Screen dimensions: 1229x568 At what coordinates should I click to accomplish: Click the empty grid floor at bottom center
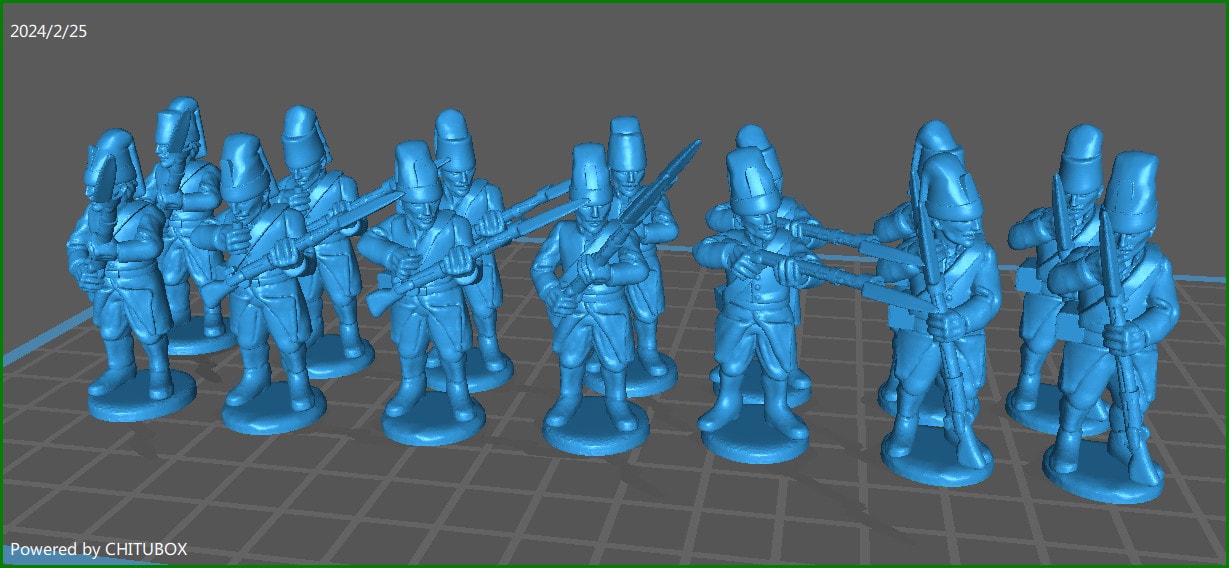tap(600, 520)
